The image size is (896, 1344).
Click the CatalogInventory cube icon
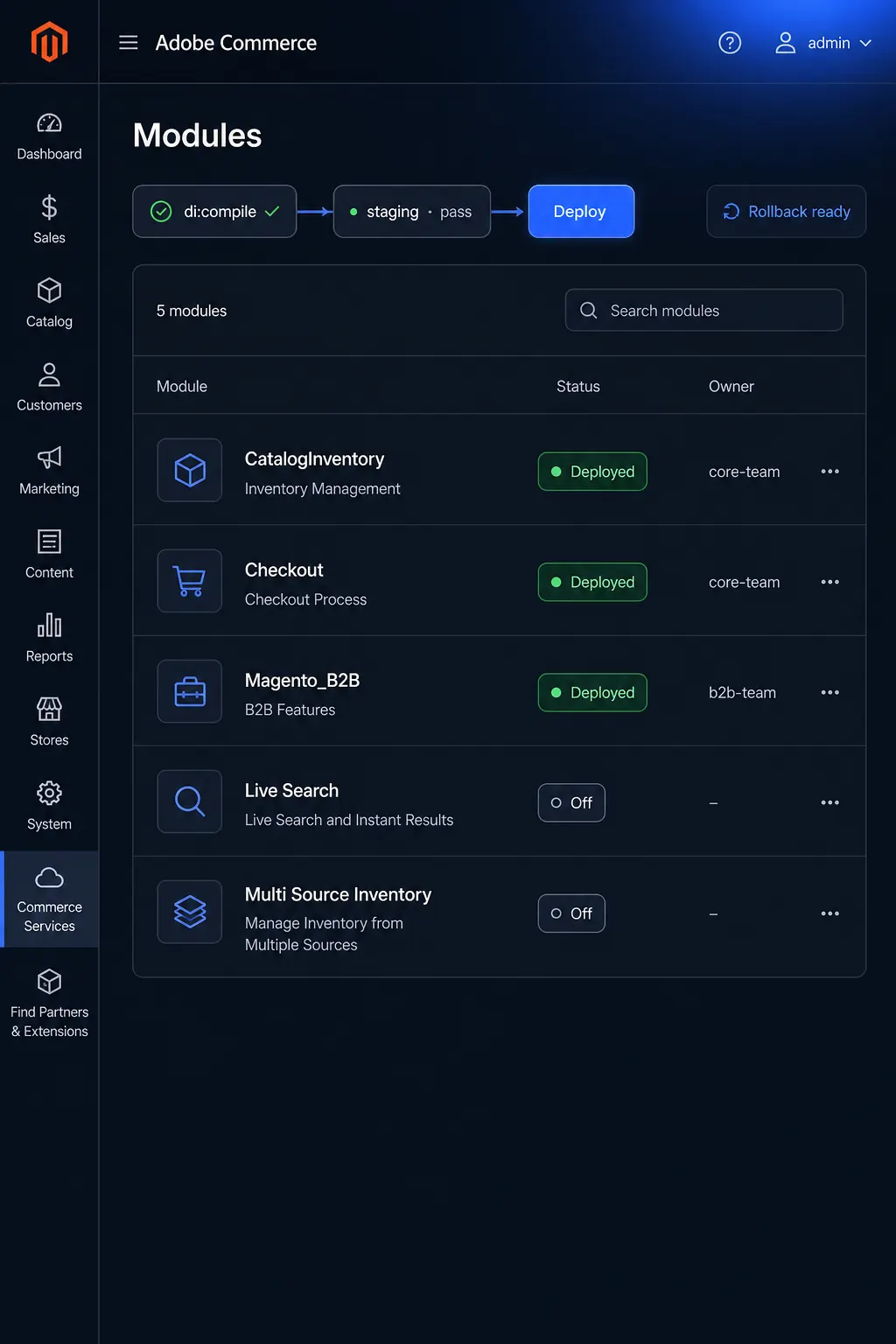pyautogui.click(x=190, y=470)
